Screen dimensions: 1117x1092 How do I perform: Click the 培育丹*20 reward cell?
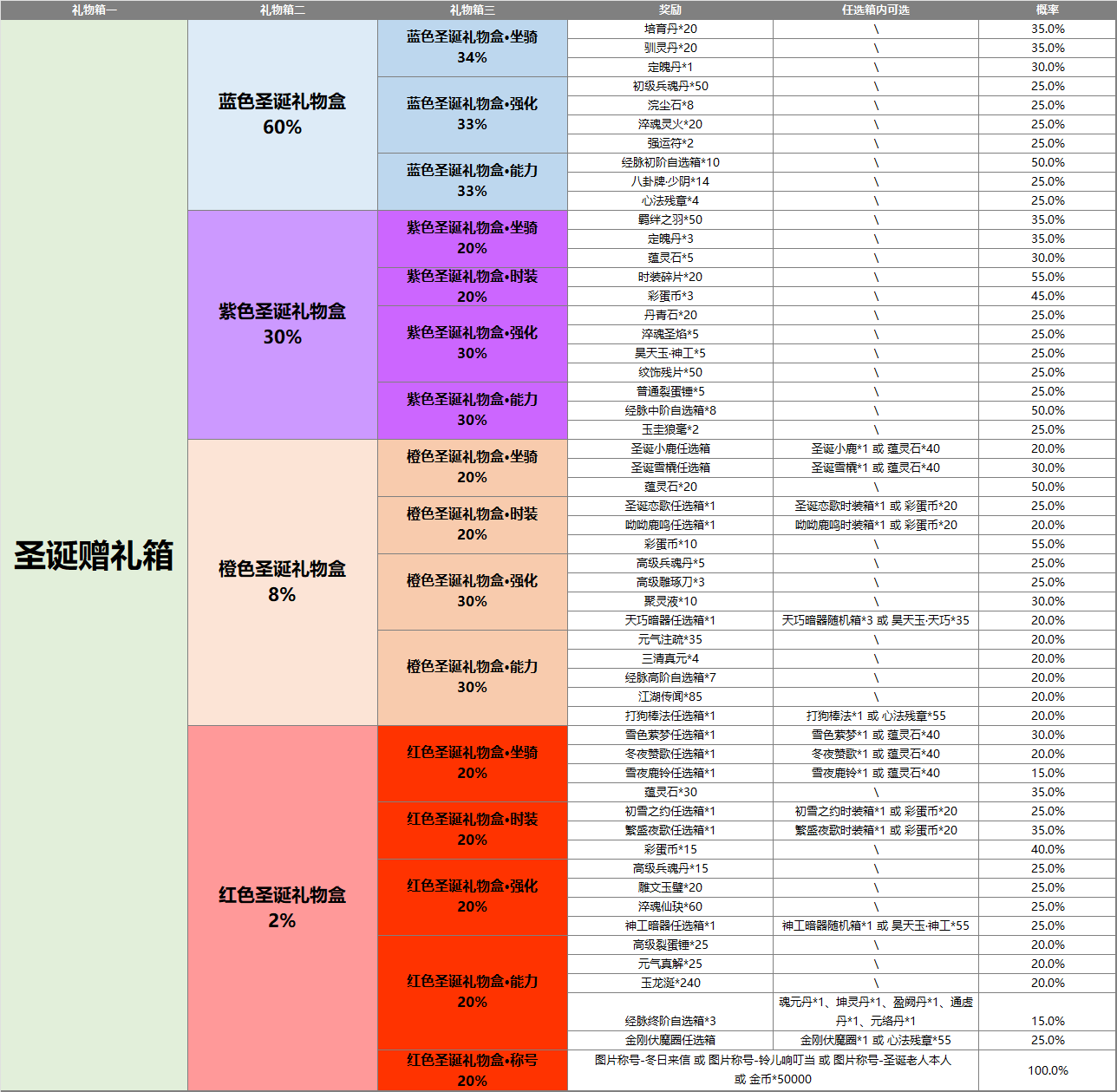tap(670, 29)
